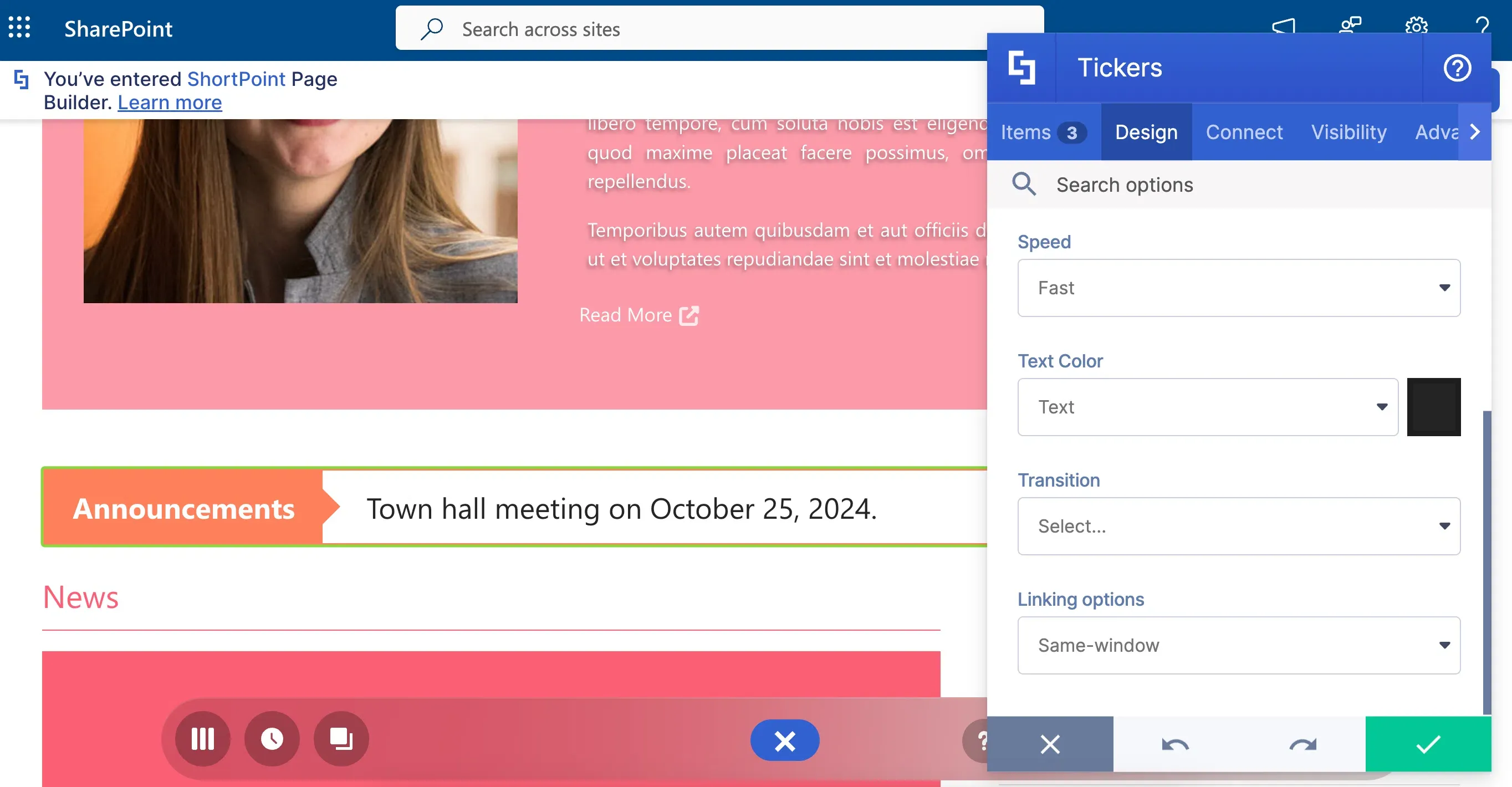Open the SharePoint app launcher grid
1512x787 pixels.
[x=19, y=28]
